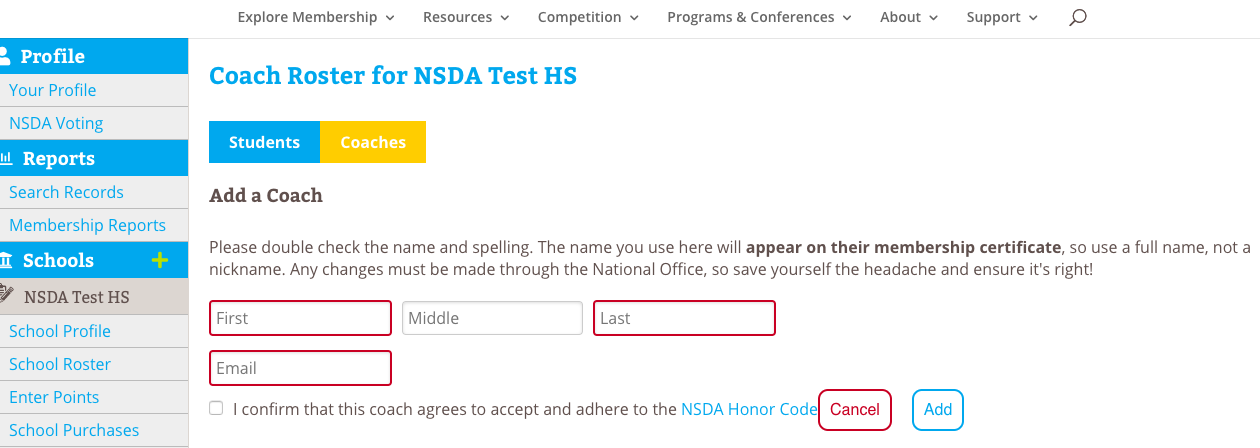Click the Reports bar chart icon
Image resolution: width=1260 pixels, height=448 pixels.
point(6,158)
